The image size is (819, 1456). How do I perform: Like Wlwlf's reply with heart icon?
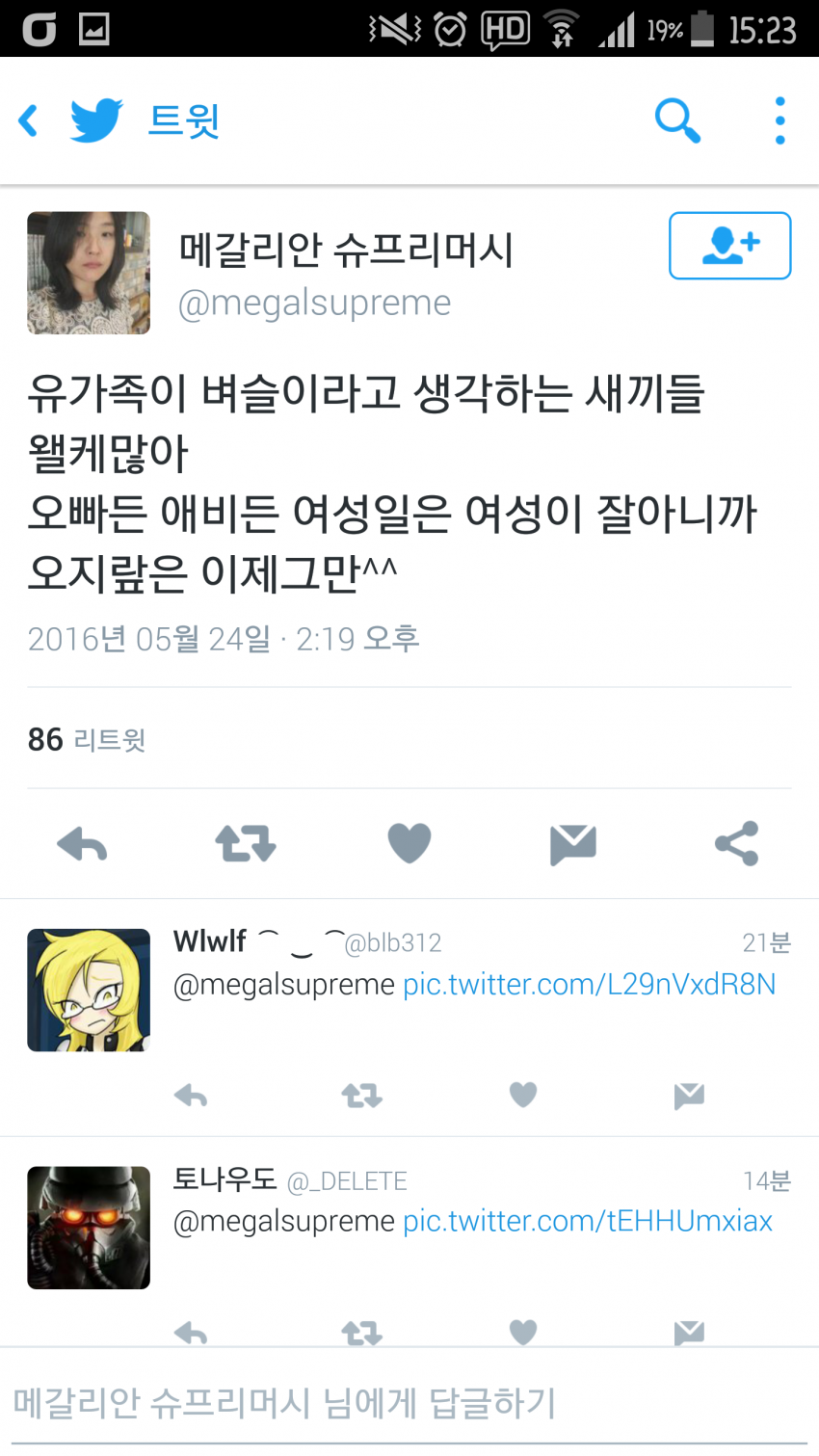523,1095
